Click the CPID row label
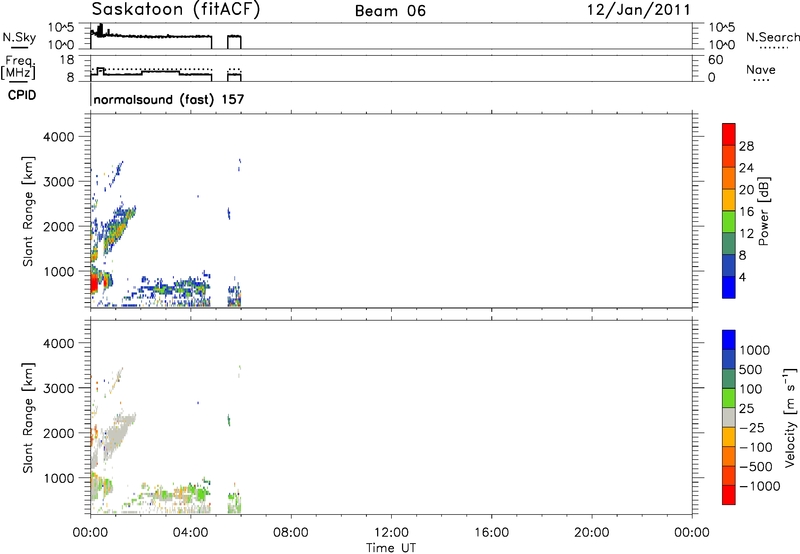Viewport: 800px width, 554px height. [x=22, y=95]
